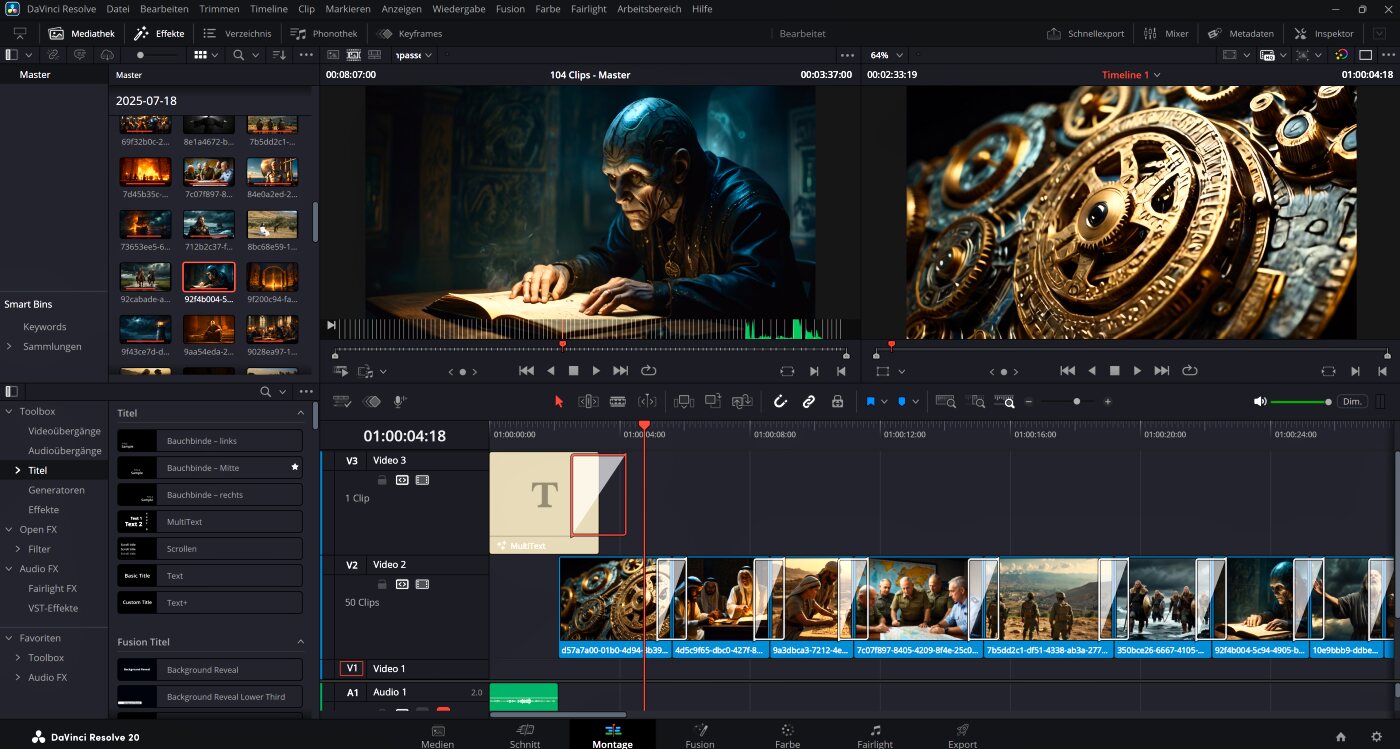1400x749 pixels.
Task: Click the blue flag icon
Action: pyautogui.click(x=870, y=401)
